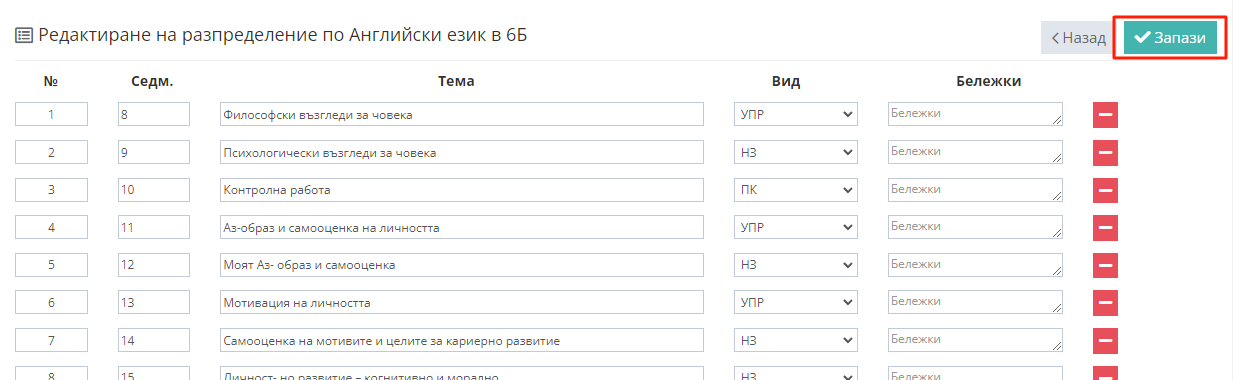Expand the ПК type dropdown in row 3
The image size is (1233, 380).
[x=796, y=190]
